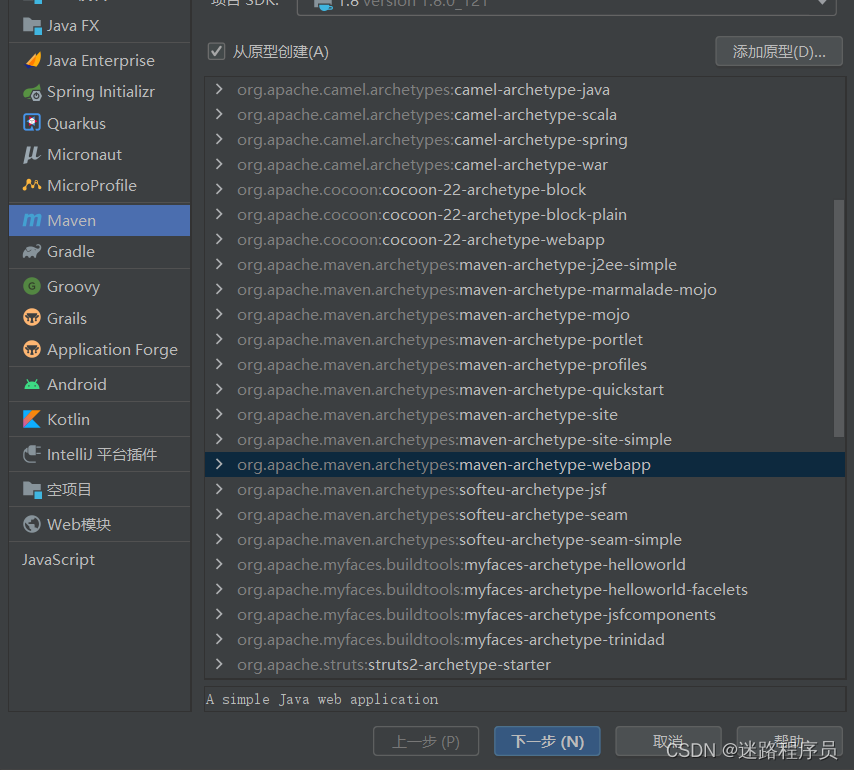Click the Web模块 globe icon

pos(32,524)
